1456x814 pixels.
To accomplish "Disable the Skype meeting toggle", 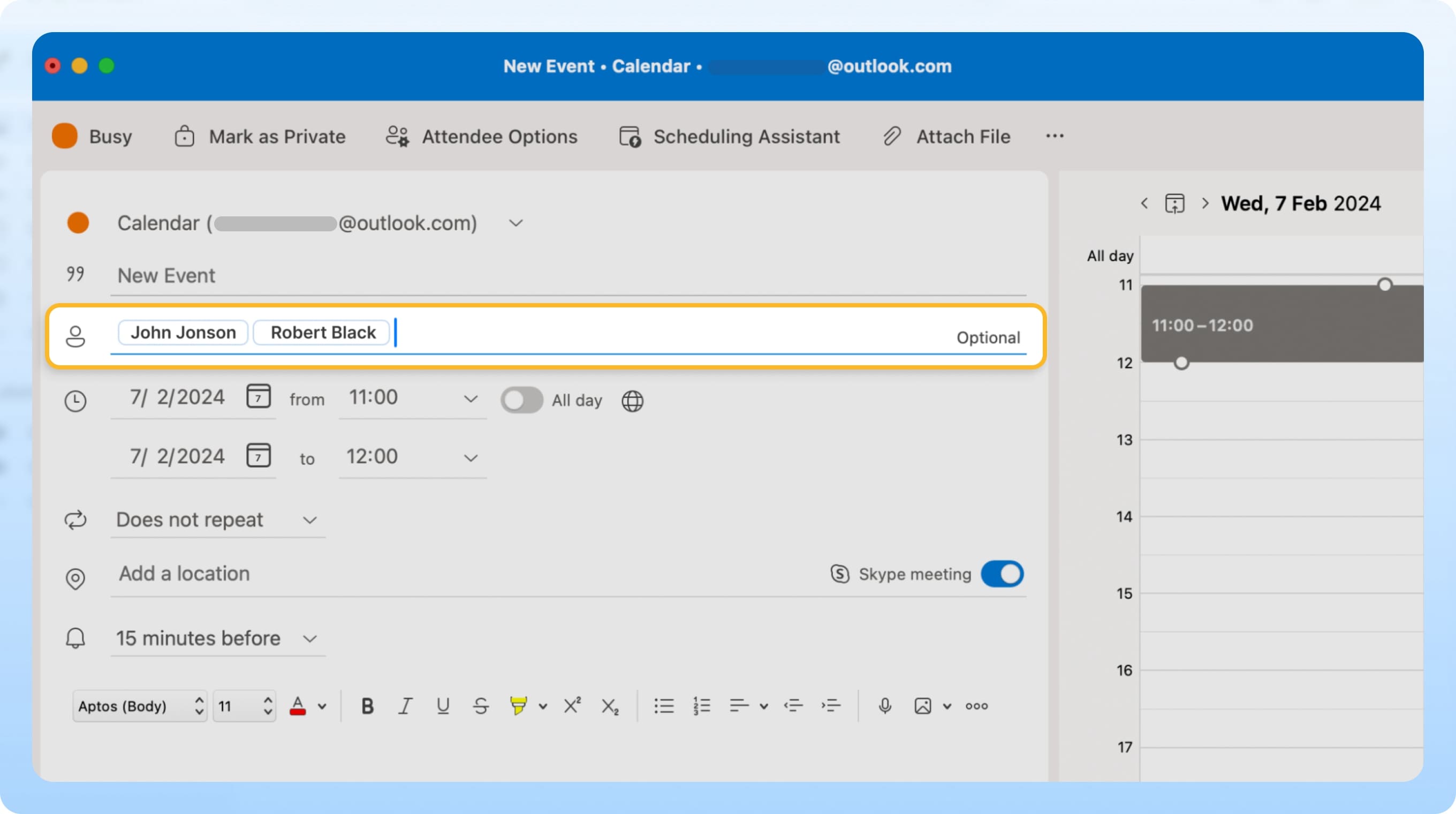I will (1002, 574).
